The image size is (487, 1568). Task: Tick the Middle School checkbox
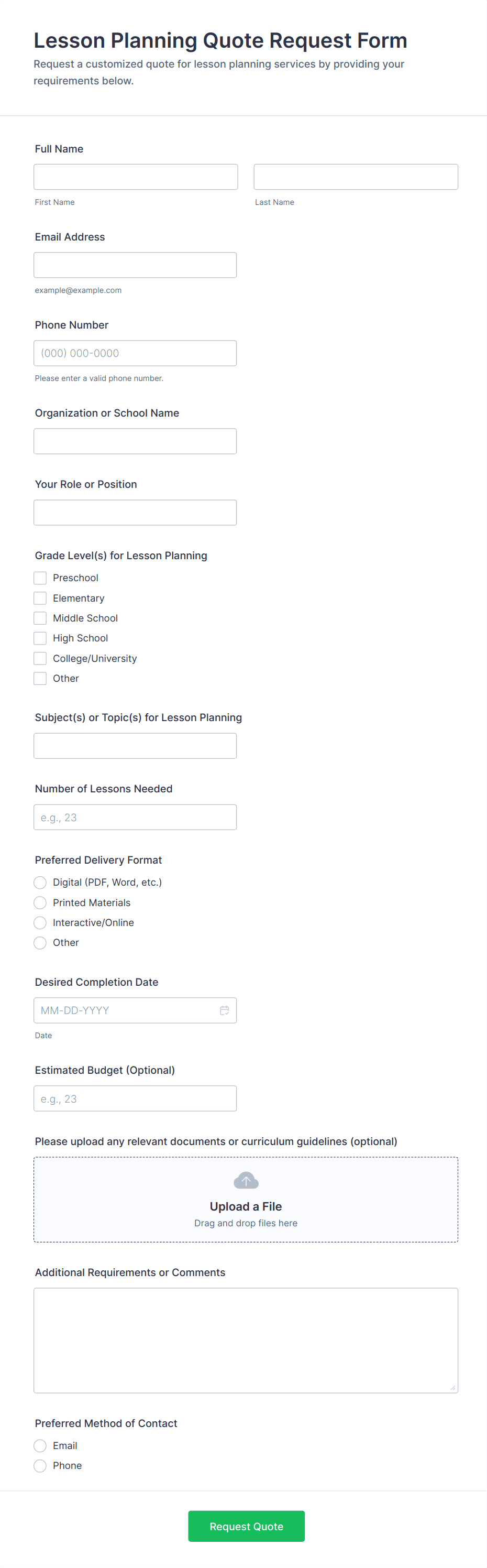point(40,618)
